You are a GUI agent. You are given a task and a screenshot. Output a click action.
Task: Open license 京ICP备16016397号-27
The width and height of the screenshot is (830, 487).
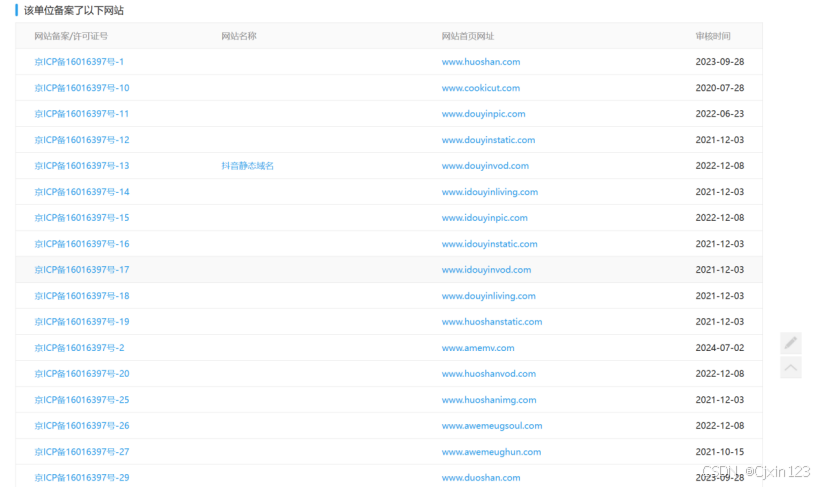pyautogui.click(x=82, y=452)
